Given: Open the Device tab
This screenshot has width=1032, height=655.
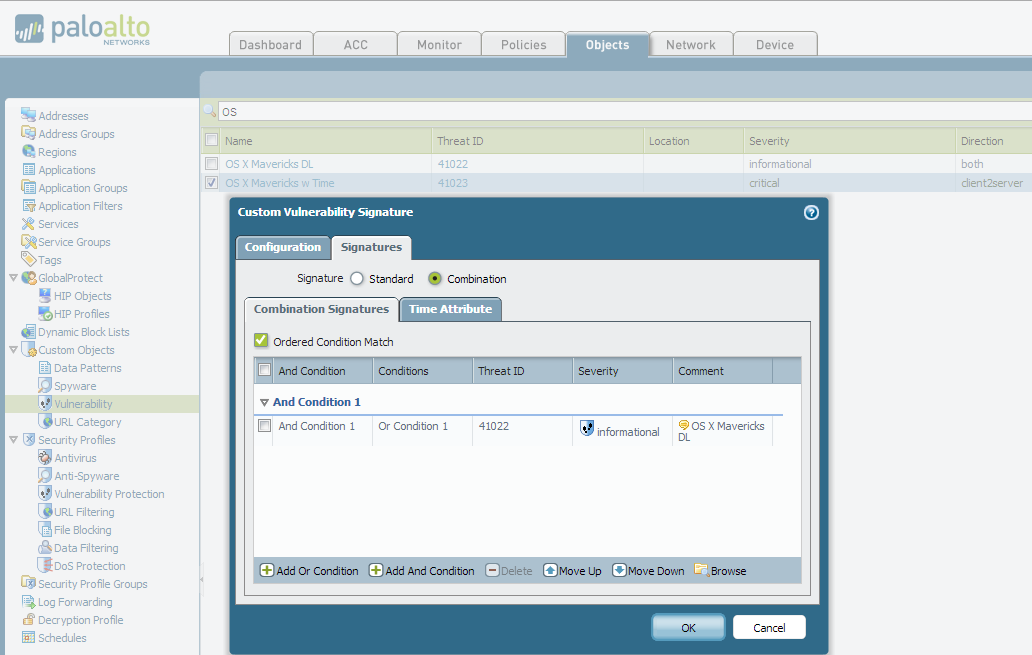Looking at the screenshot, I should 775,44.
